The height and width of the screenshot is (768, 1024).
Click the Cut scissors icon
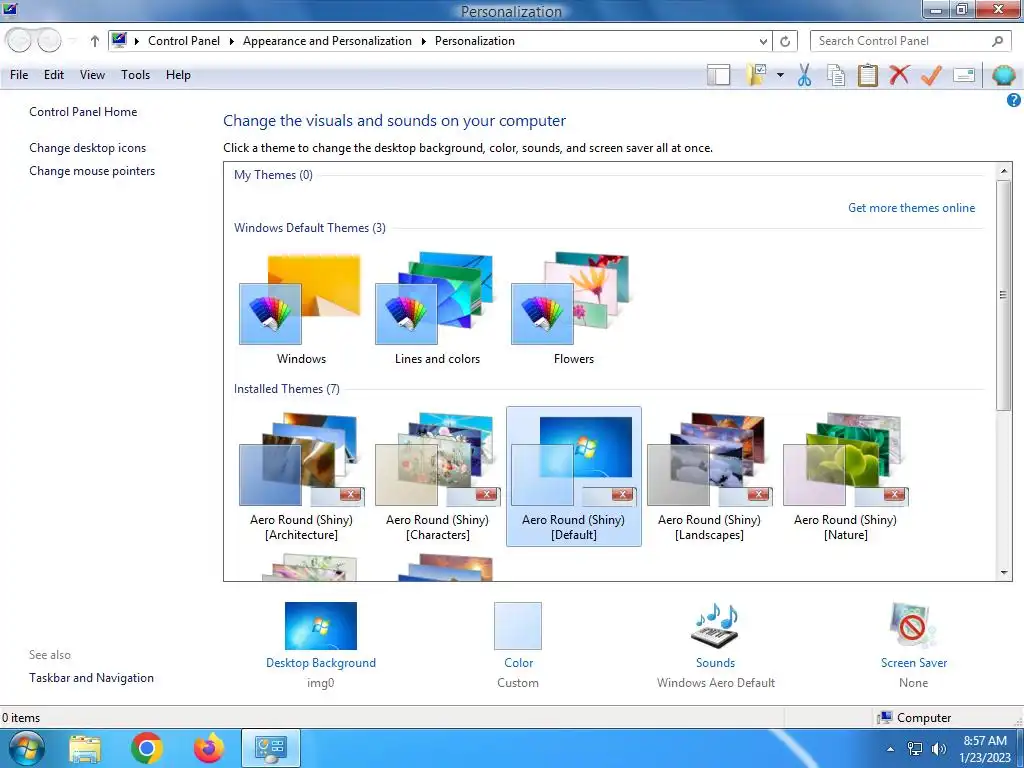pos(805,75)
